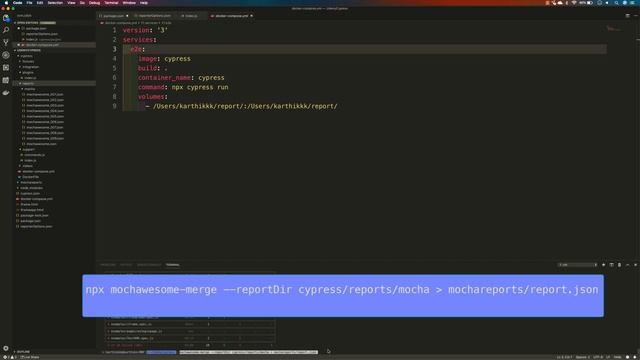Open the File menu
The width and height of the screenshot is (640, 360).
29,3
